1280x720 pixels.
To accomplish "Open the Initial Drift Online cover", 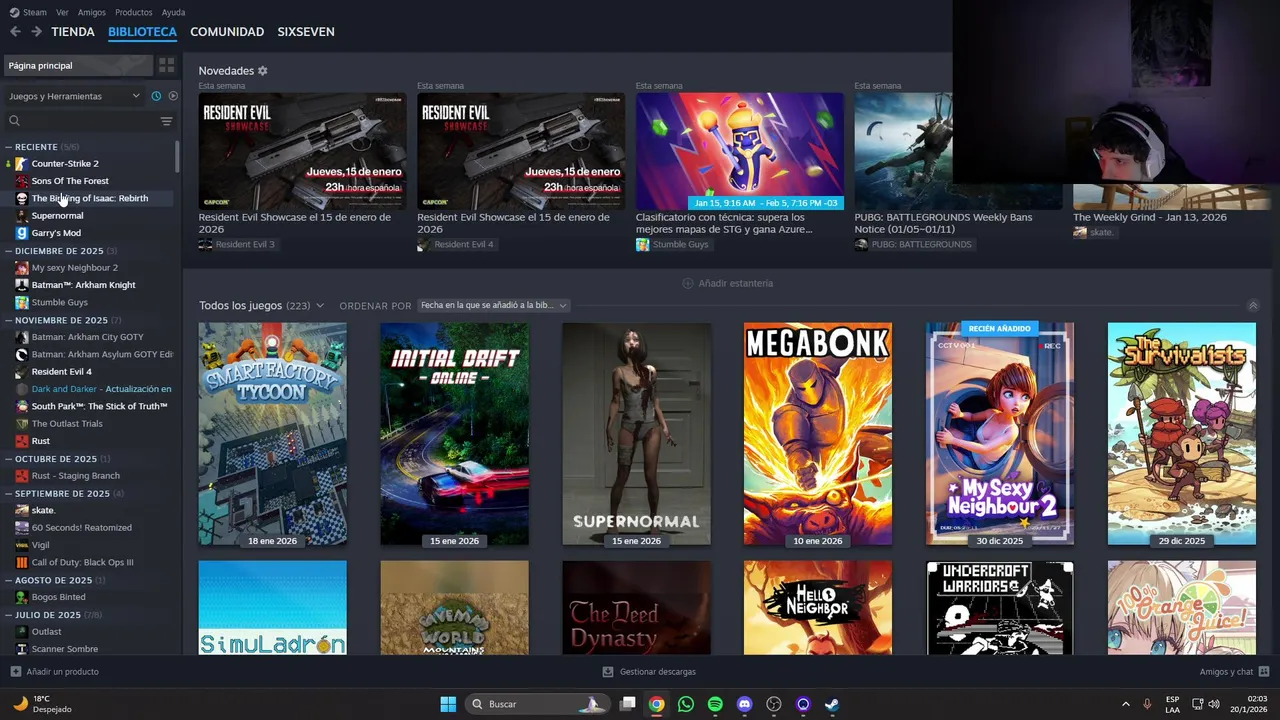I will (454, 434).
